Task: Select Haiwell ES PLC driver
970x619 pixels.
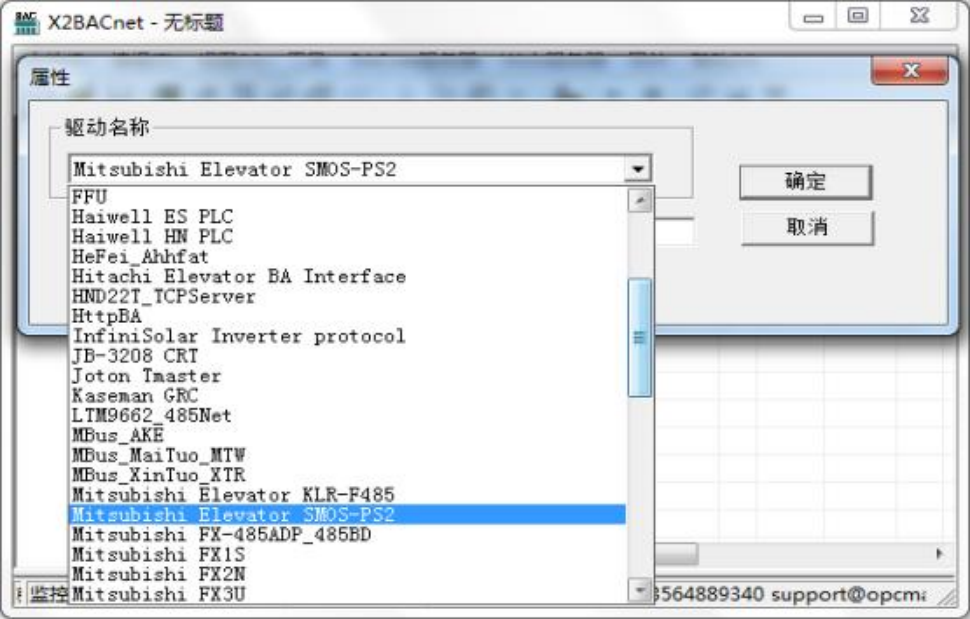Action: pos(347,216)
